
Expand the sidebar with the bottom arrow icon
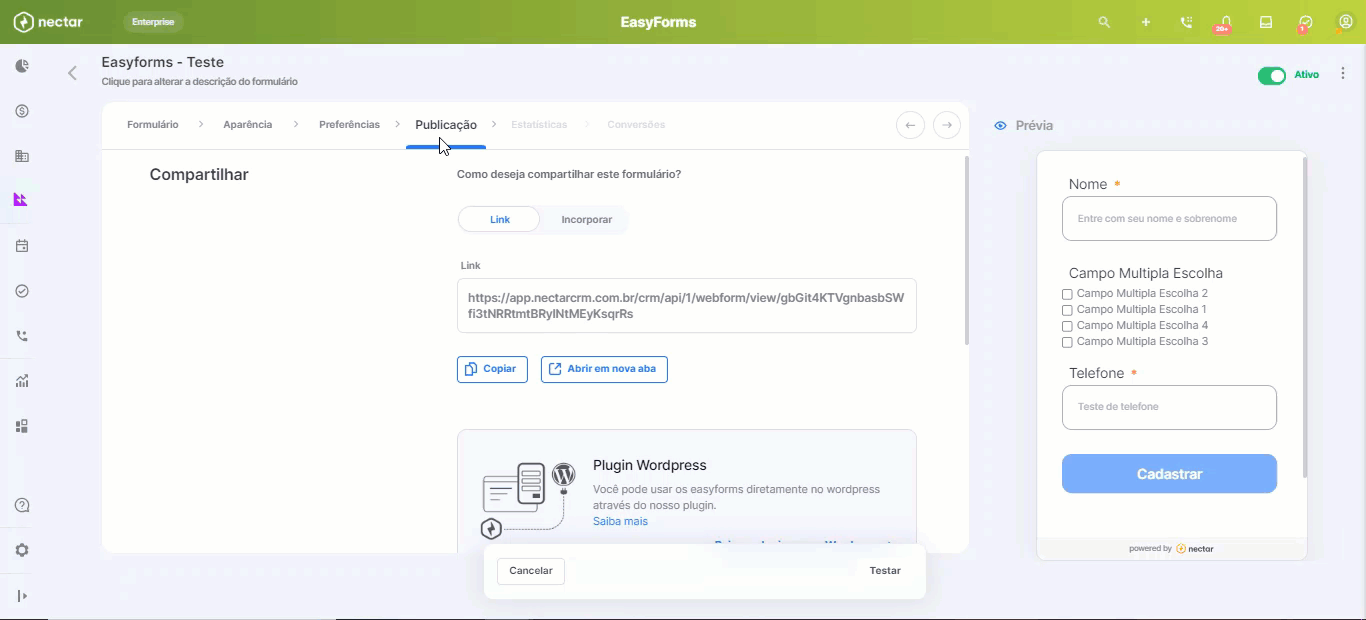coord(22,596)
